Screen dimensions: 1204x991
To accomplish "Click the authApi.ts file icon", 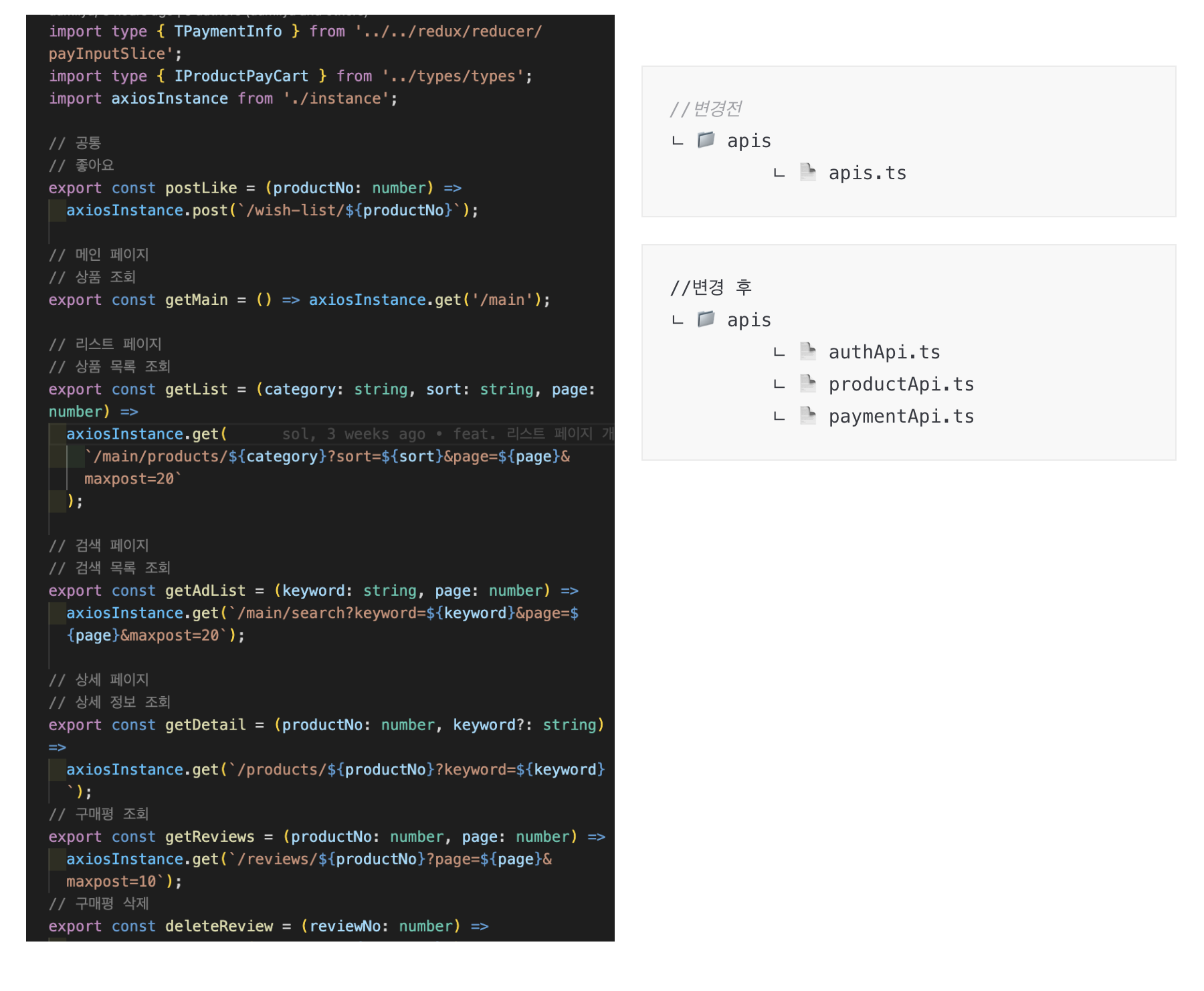I will coord(808,351).
